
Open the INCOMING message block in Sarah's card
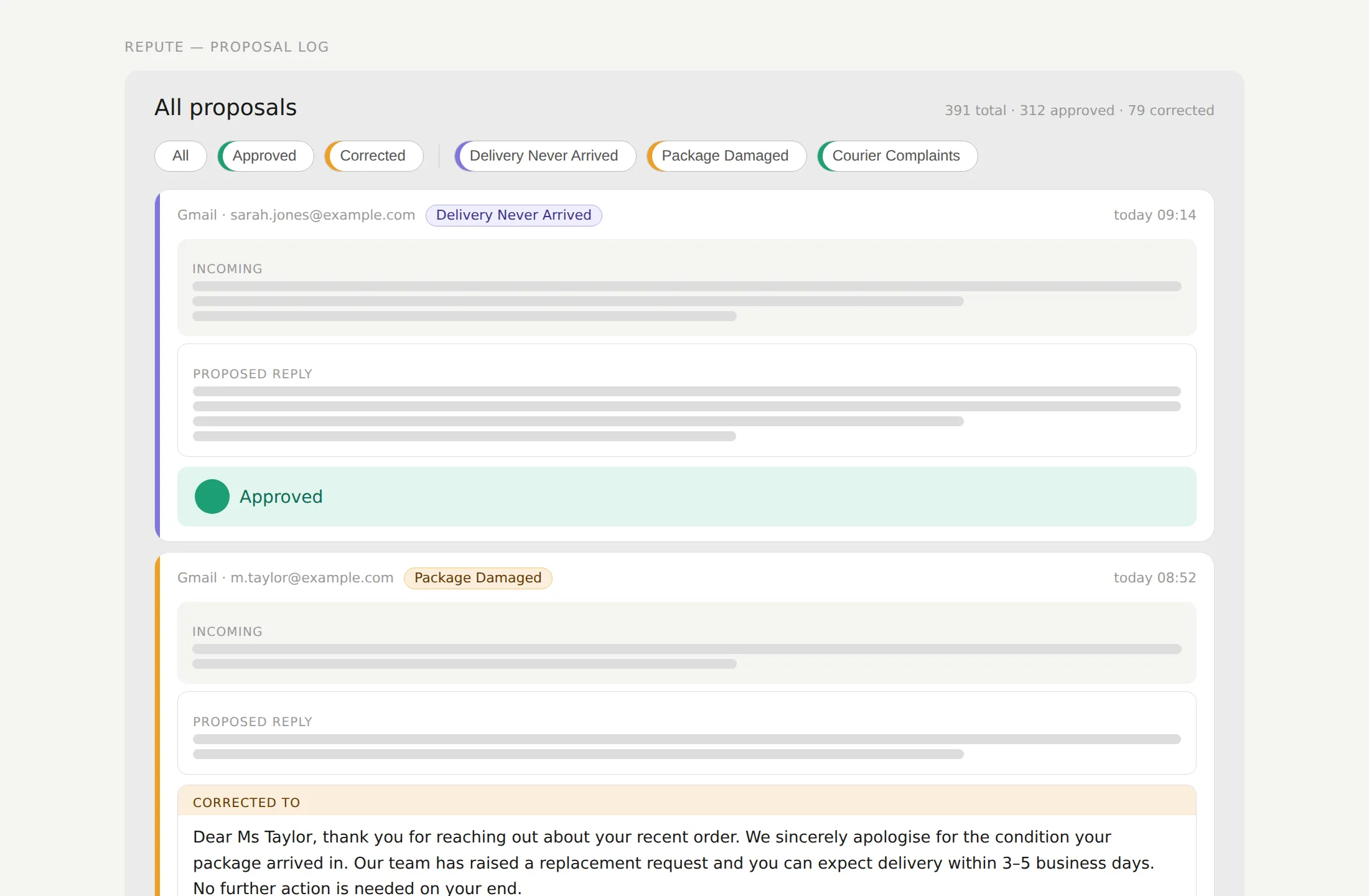pos(687,287)
